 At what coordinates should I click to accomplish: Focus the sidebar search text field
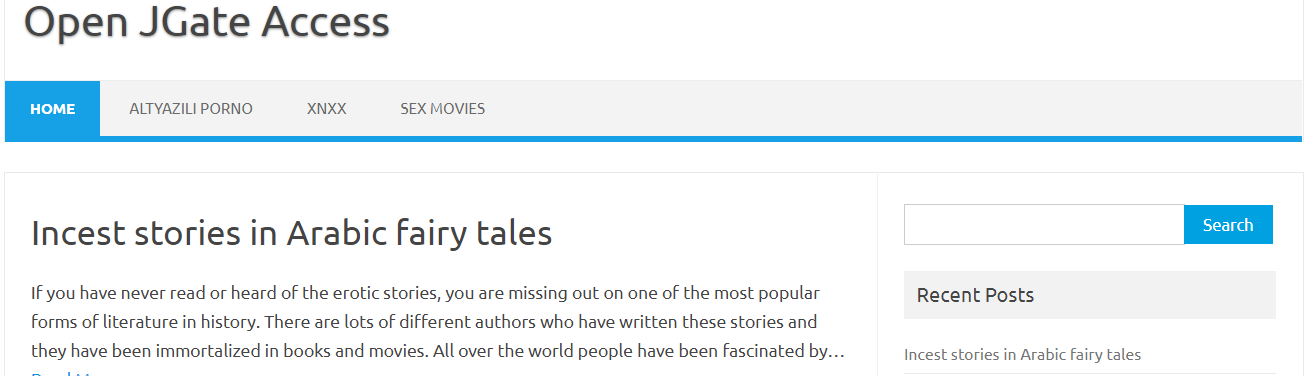1044,225
